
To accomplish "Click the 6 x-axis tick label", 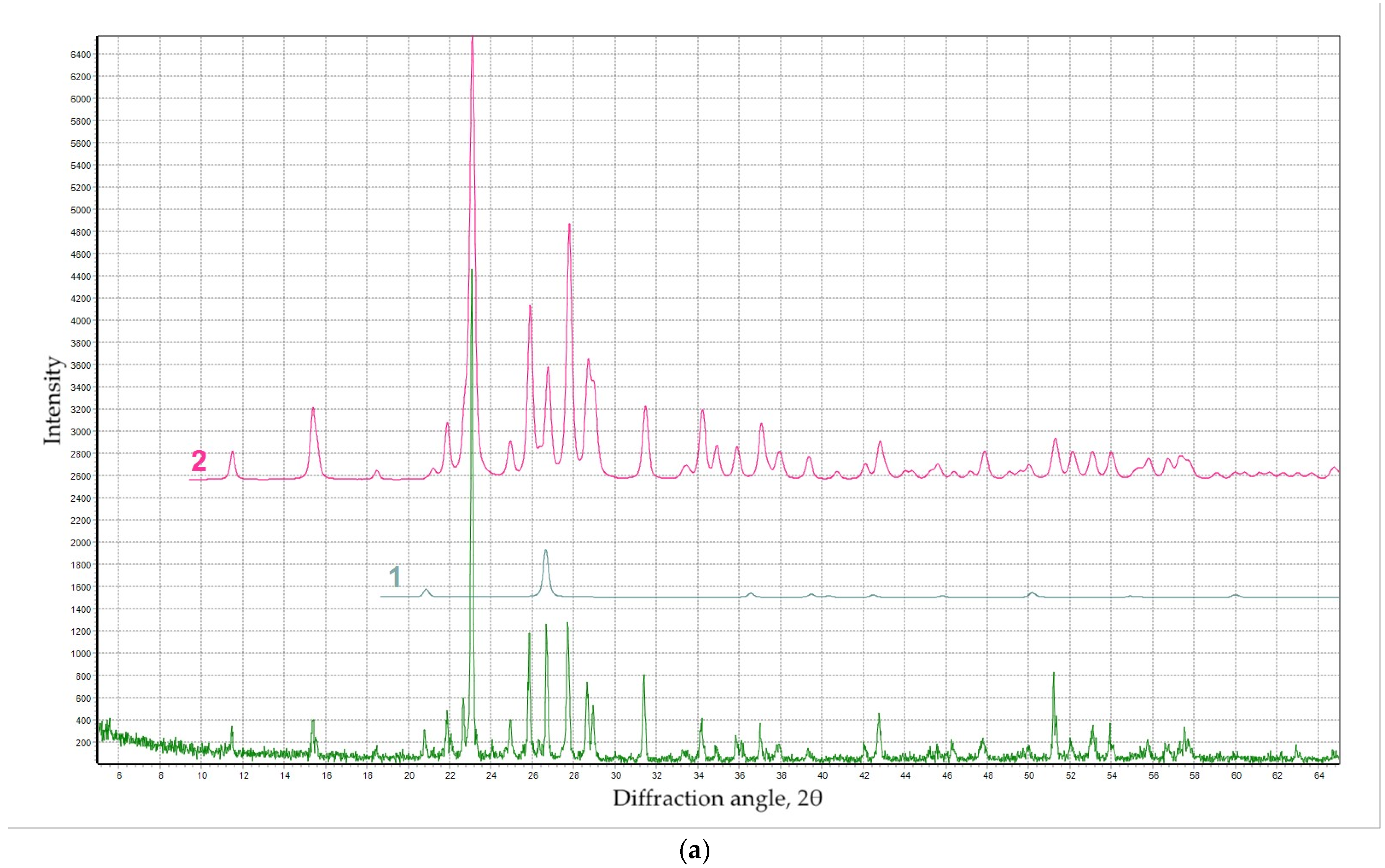I will click(119, 775).
